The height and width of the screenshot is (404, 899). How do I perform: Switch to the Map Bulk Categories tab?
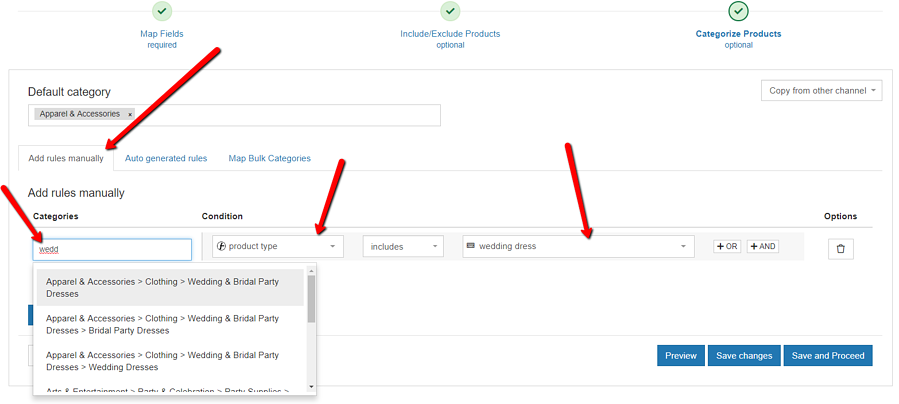[269, 158]
